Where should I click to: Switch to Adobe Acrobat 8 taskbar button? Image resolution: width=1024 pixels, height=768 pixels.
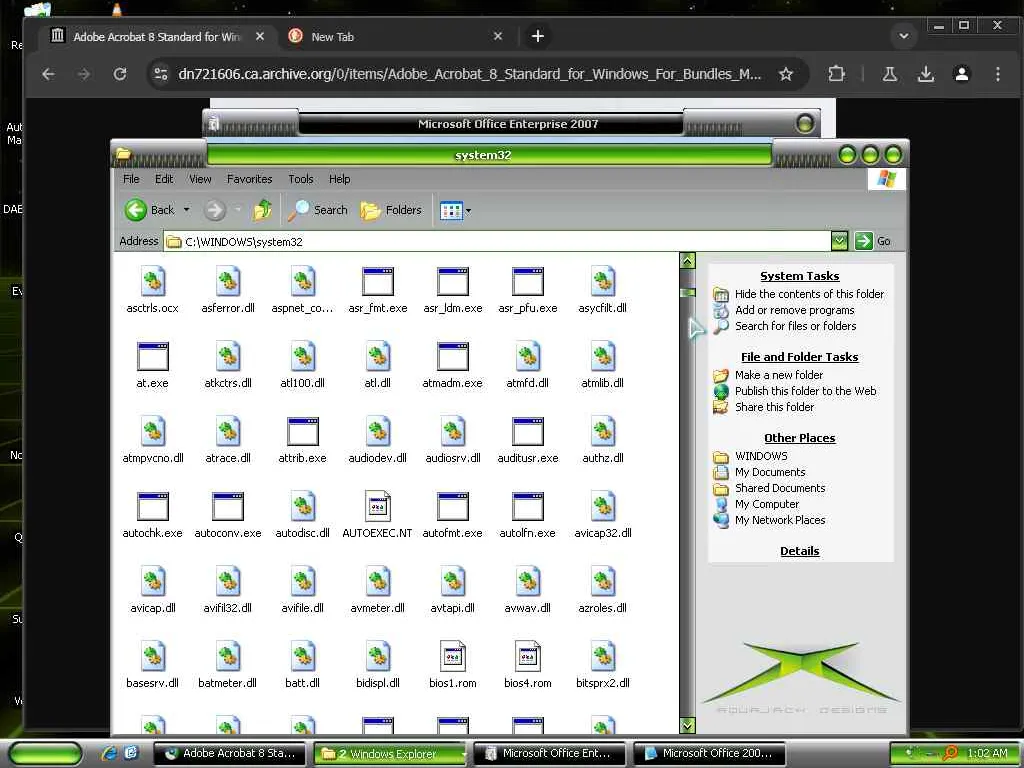(x=230, y=753)
